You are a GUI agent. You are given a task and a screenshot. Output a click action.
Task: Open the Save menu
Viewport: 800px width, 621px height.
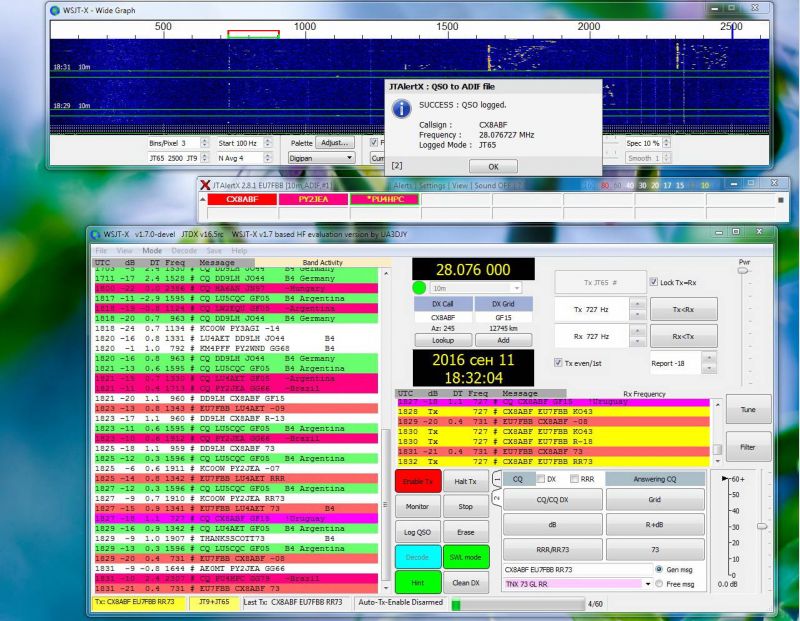214,251
